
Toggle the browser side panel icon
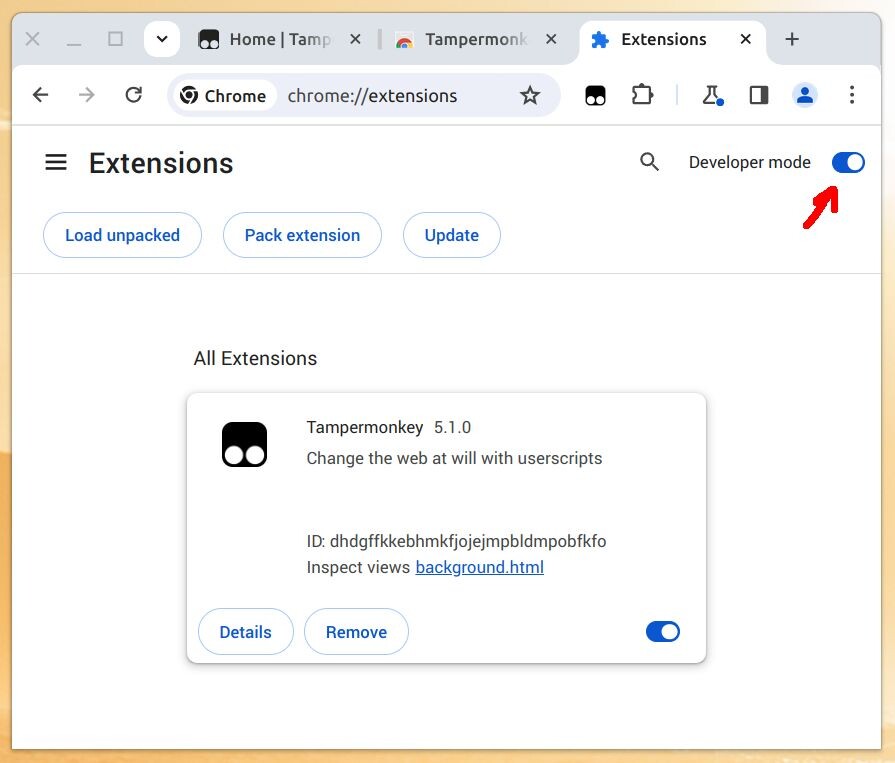tap(759, 95)
